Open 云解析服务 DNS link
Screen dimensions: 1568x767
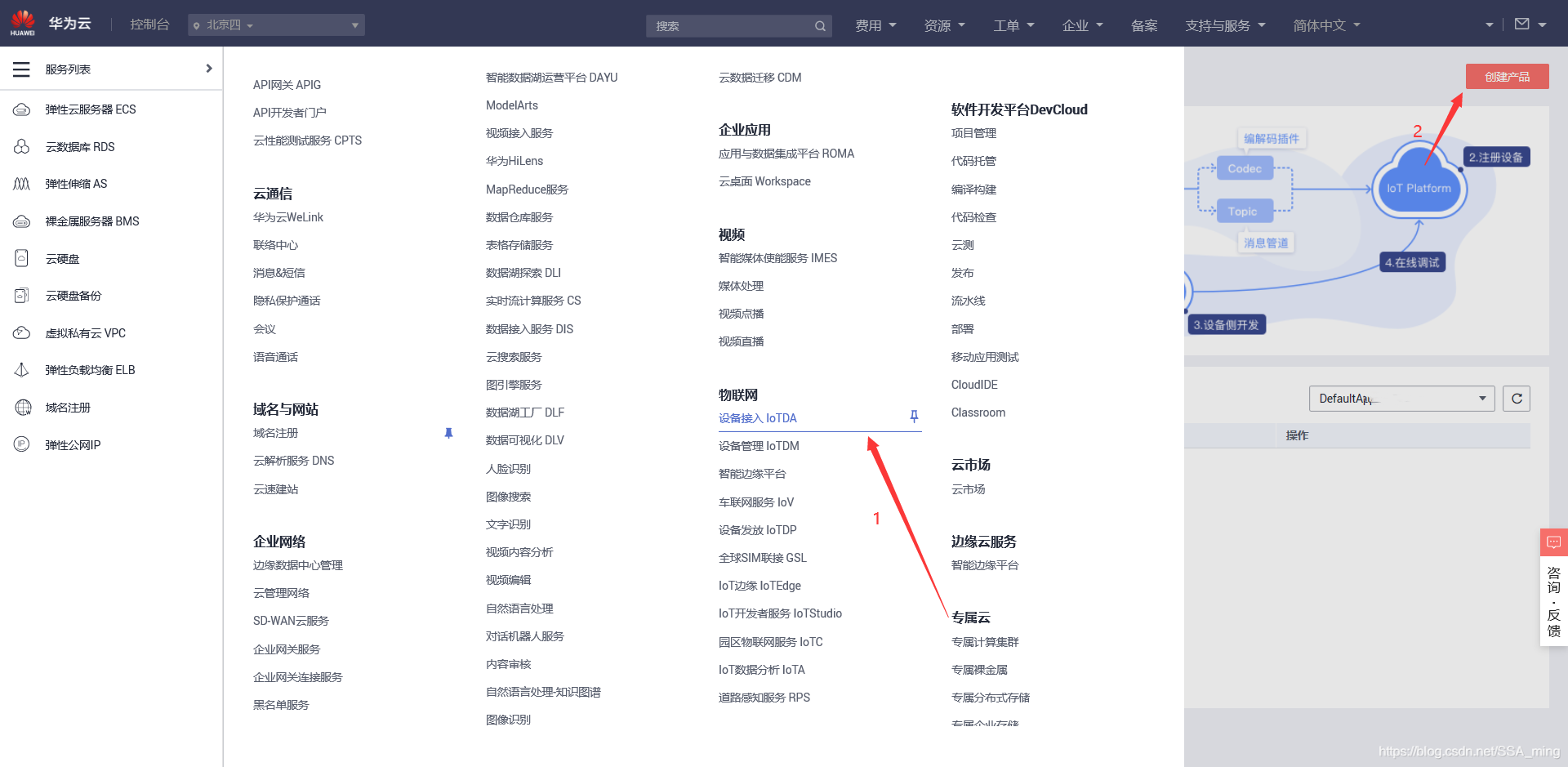(293, 461)
